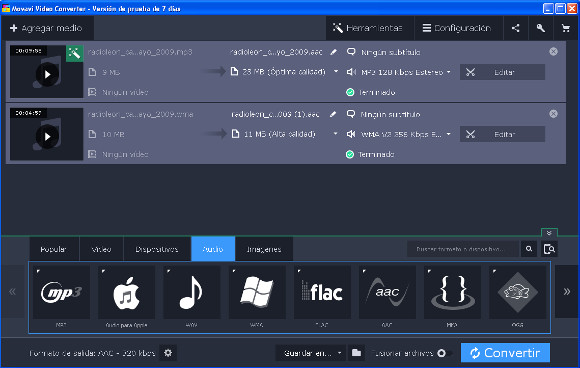Open output format settings gear
Viewport: 580px width, 368px height.
[x=168, y=353]
